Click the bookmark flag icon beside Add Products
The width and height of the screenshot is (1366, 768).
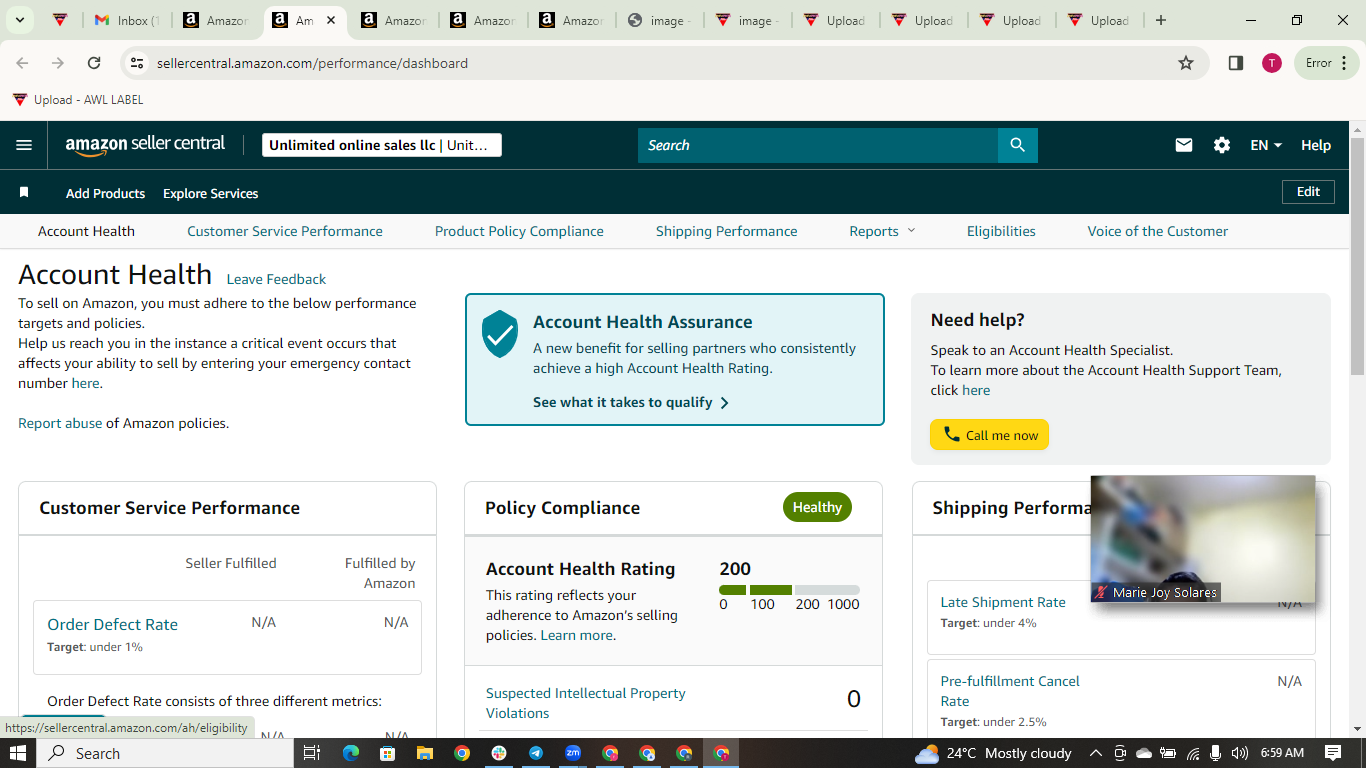[x=24, y=192]
